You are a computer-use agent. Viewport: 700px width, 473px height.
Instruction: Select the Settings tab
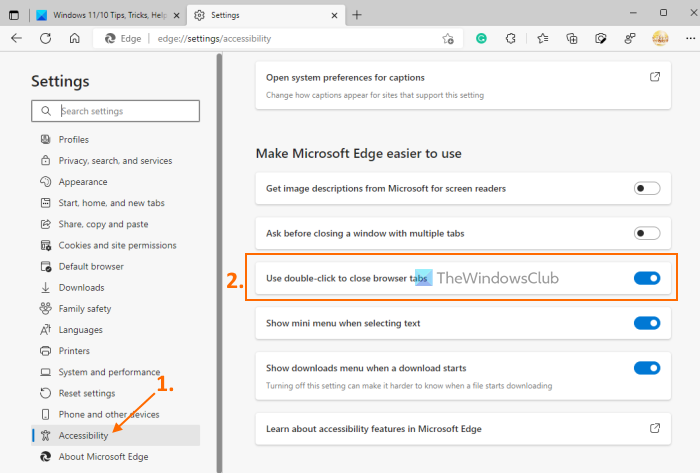pos(266,15)
